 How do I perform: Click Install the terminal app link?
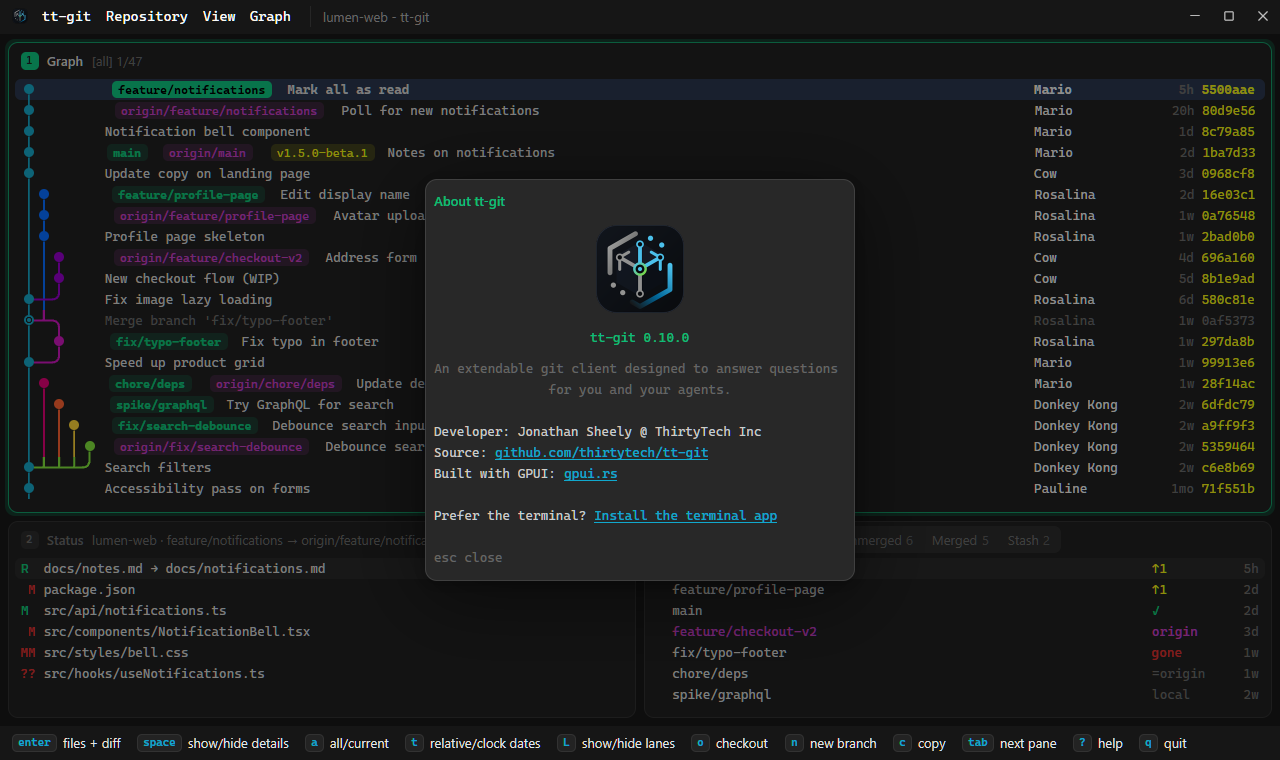685,516
